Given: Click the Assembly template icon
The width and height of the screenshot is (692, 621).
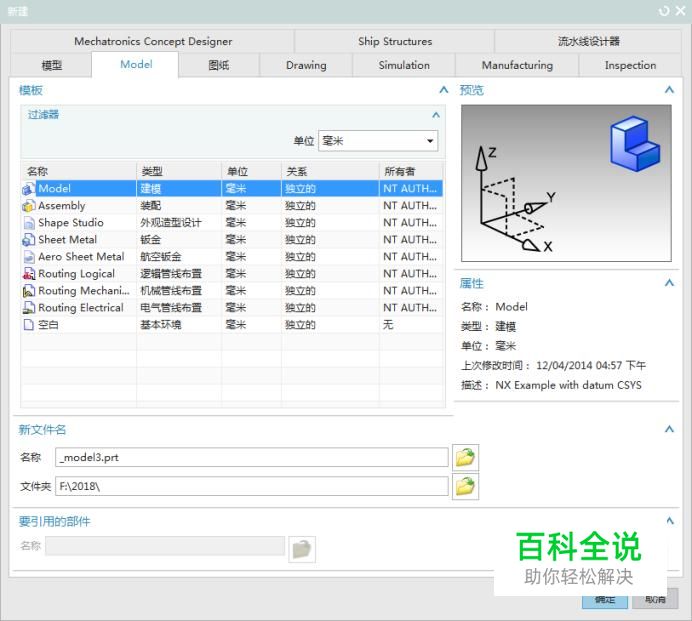Looking at the screenshot, I should pos(28,206).
